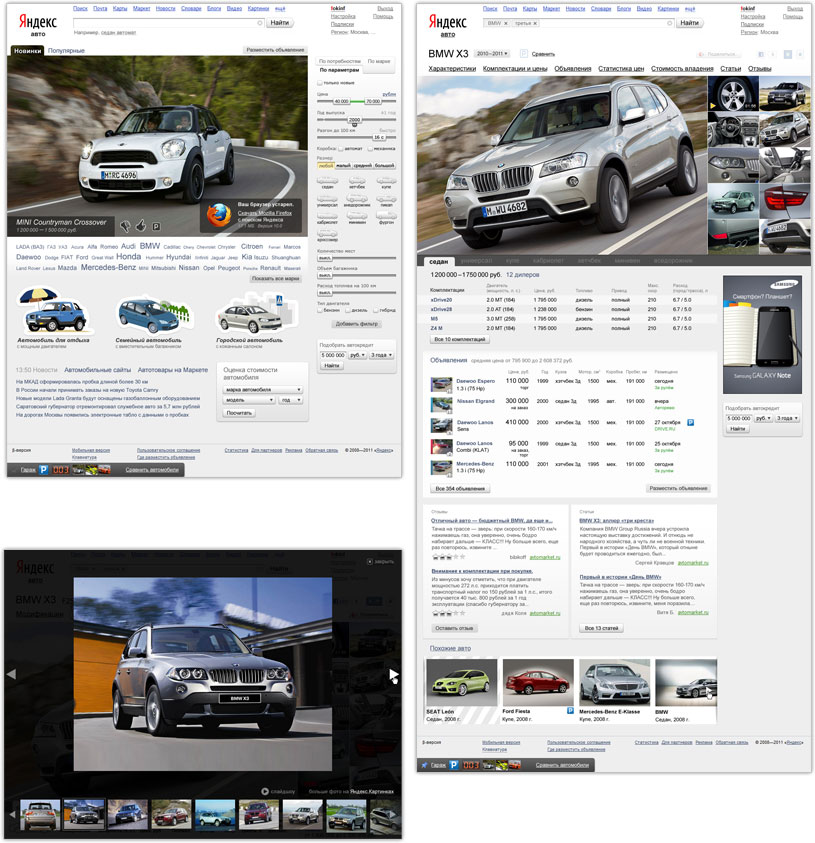The height and width of the screenshot is (843, 815).
Task: Check the 'автомат' gearbox checkbox
Action: [340, 148]
